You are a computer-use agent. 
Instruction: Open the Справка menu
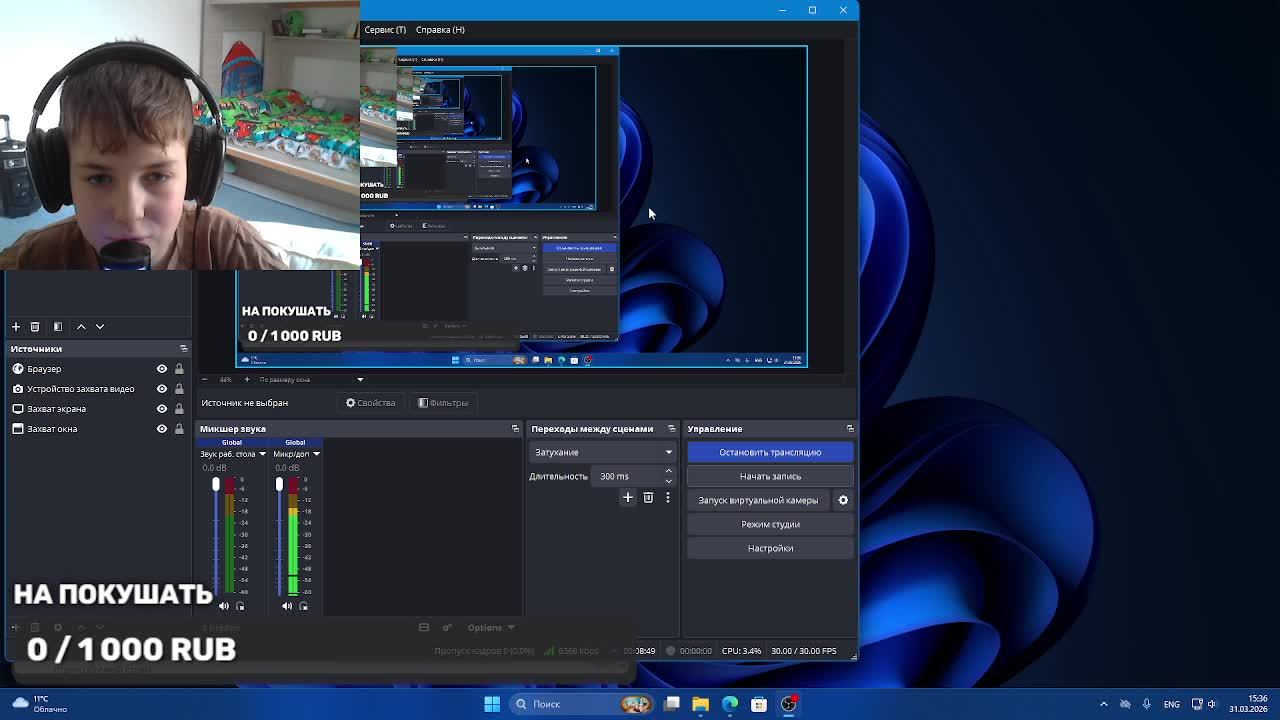pyautogui.click(x=440, y=30)
